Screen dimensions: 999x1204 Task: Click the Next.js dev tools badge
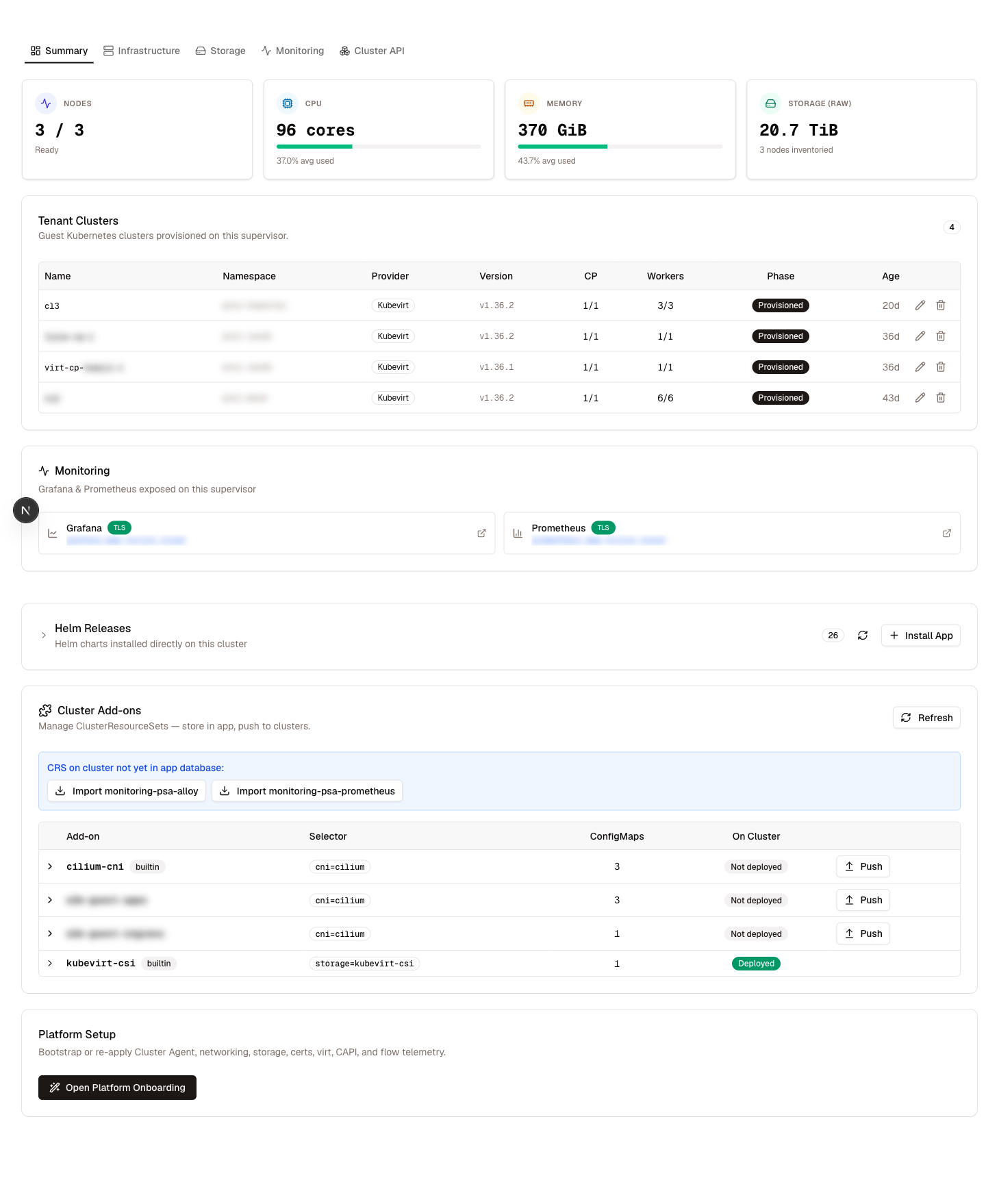(26, 510)
